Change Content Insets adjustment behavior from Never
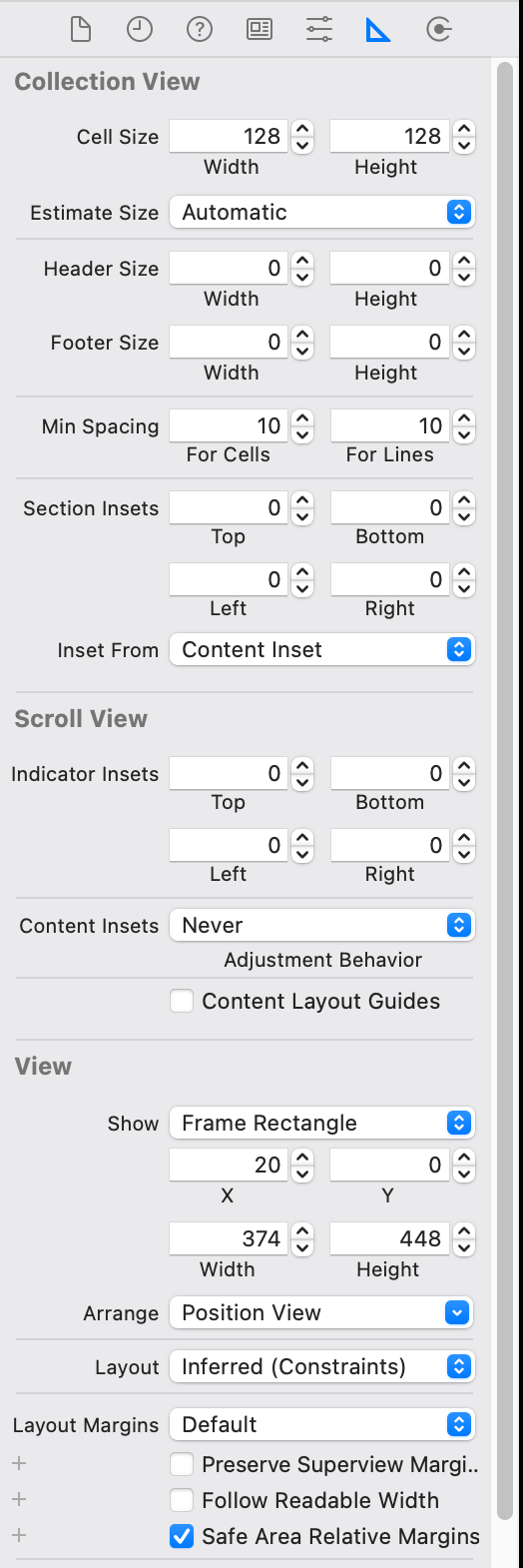 tap(322, 925)
